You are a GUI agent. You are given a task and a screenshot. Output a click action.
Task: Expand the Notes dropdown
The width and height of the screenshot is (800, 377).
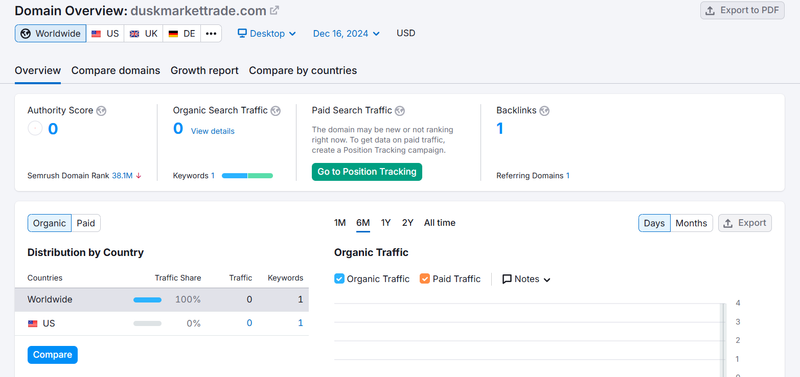(527, 279)
